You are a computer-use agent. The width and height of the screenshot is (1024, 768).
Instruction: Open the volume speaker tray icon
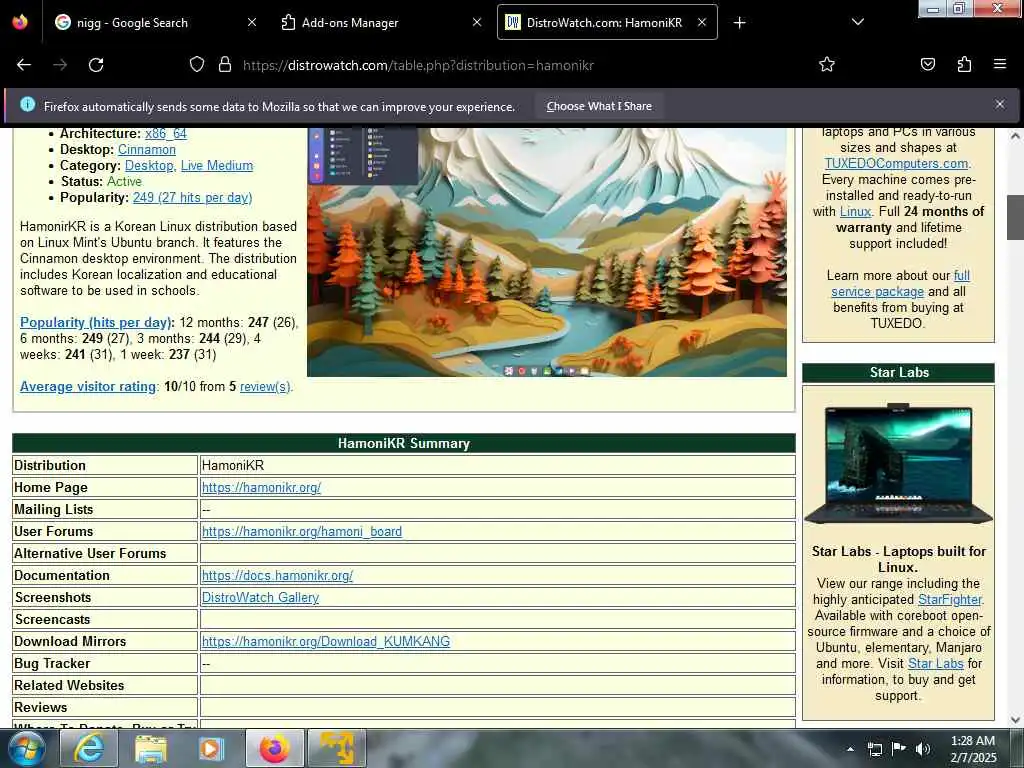(923, 749)
